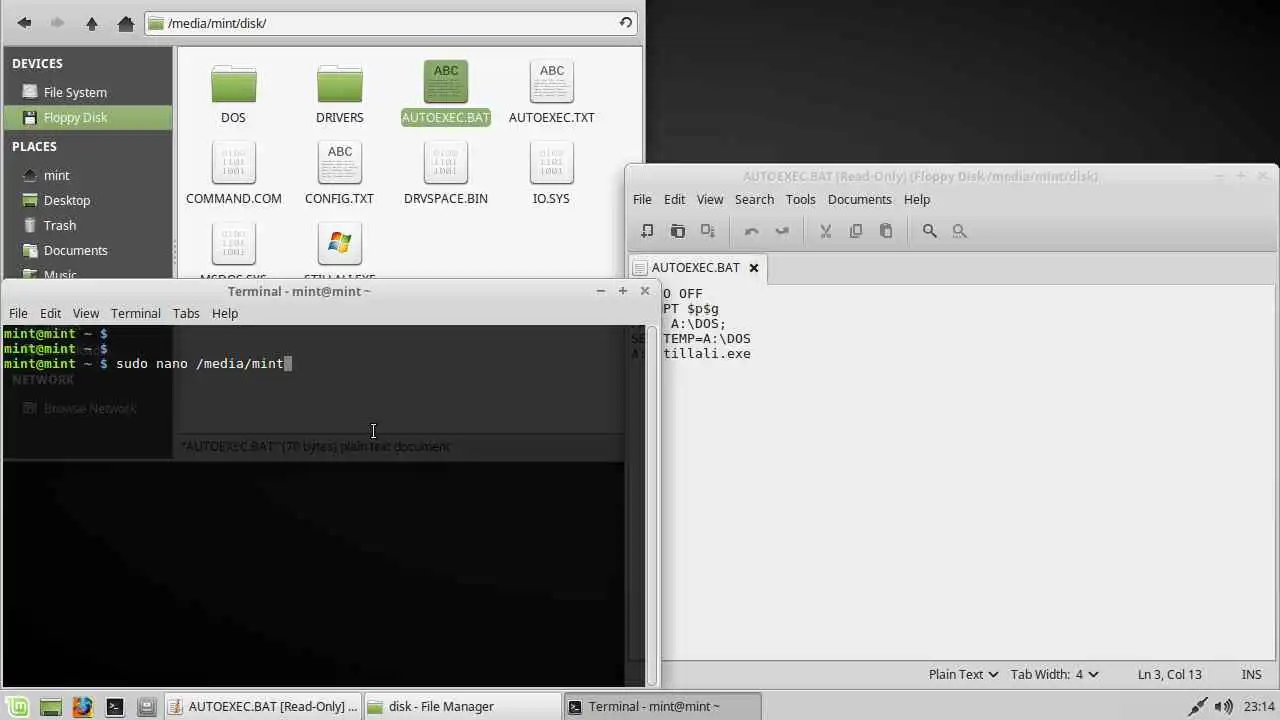Screen dimensions: 1280x720
Task: Reload the /media/mint/disk/ location
Action: pos(626,22)
